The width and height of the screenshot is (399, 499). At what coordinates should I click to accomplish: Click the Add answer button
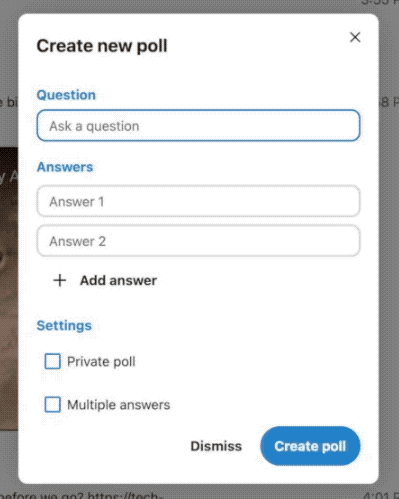[105, 280]
